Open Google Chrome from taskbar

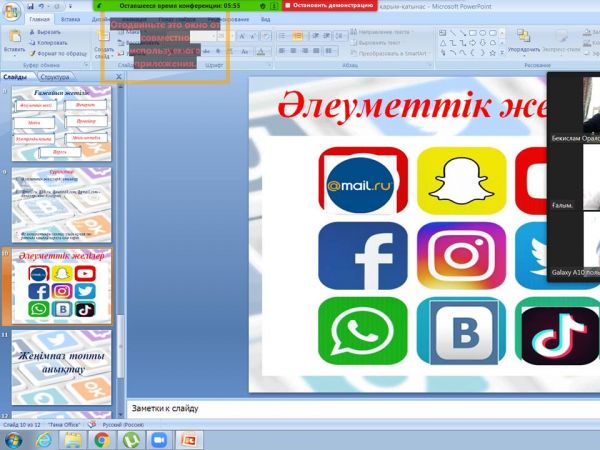coord(101,439)
